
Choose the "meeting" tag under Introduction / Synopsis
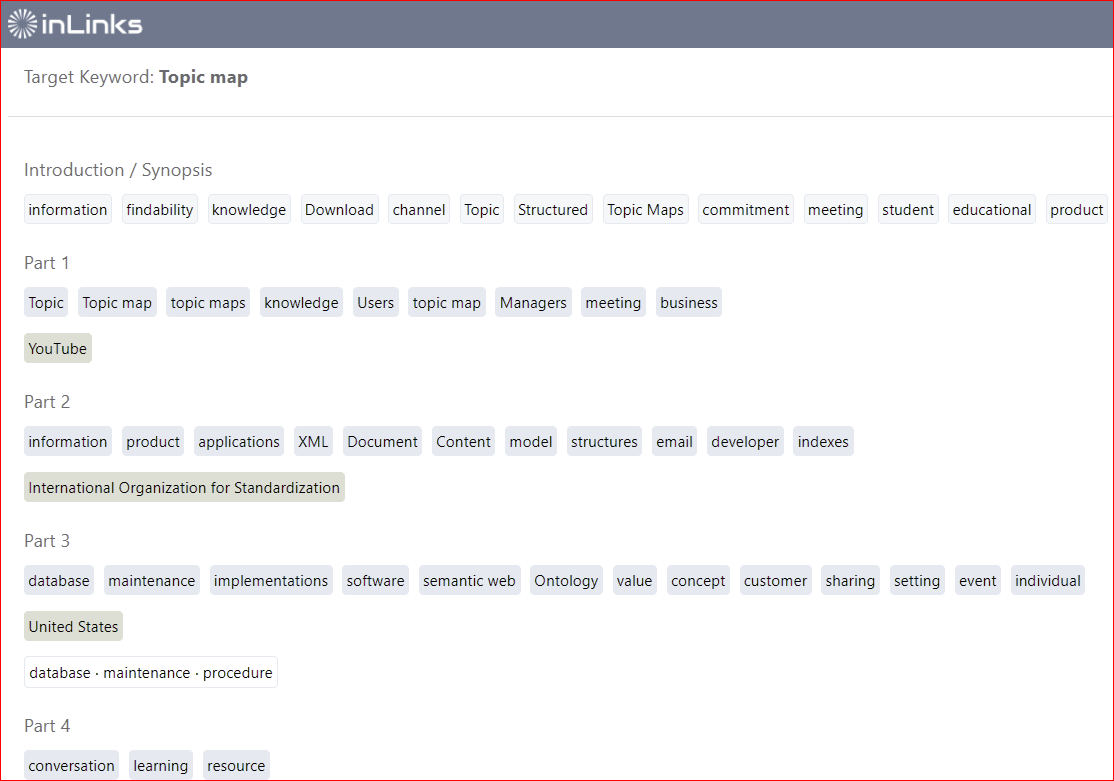click(836, 210)
